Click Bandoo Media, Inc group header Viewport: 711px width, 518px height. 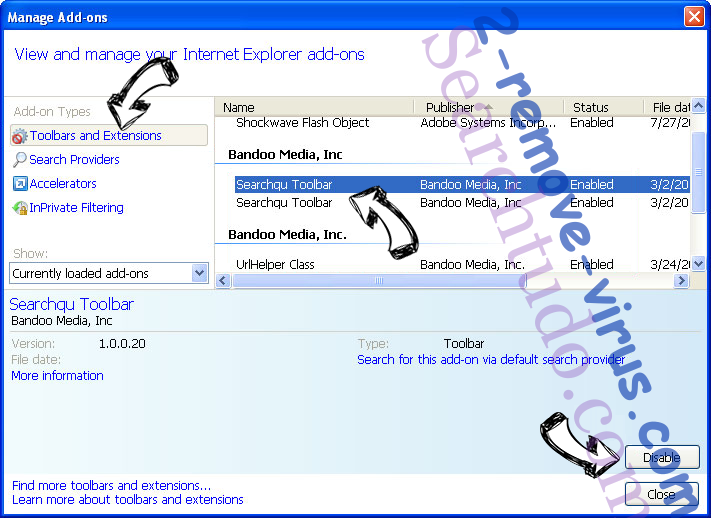click(285, 155)
